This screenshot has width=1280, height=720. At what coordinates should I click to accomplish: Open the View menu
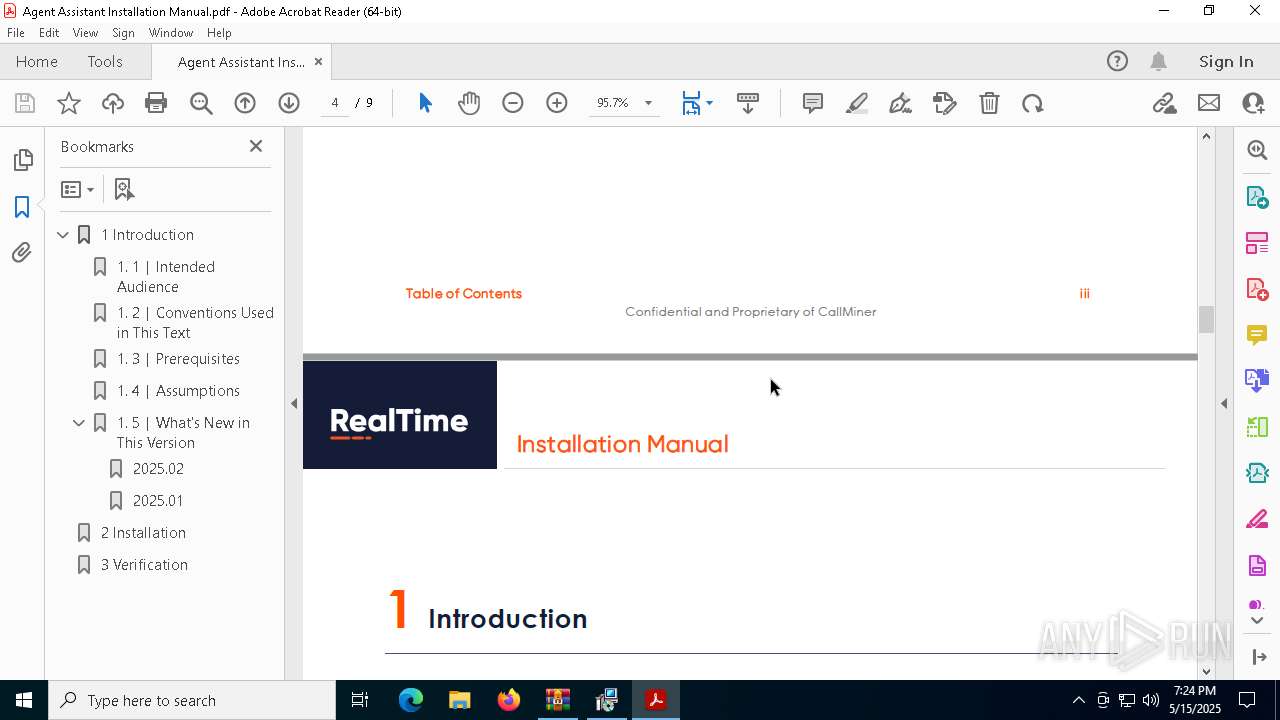point(85,33)
